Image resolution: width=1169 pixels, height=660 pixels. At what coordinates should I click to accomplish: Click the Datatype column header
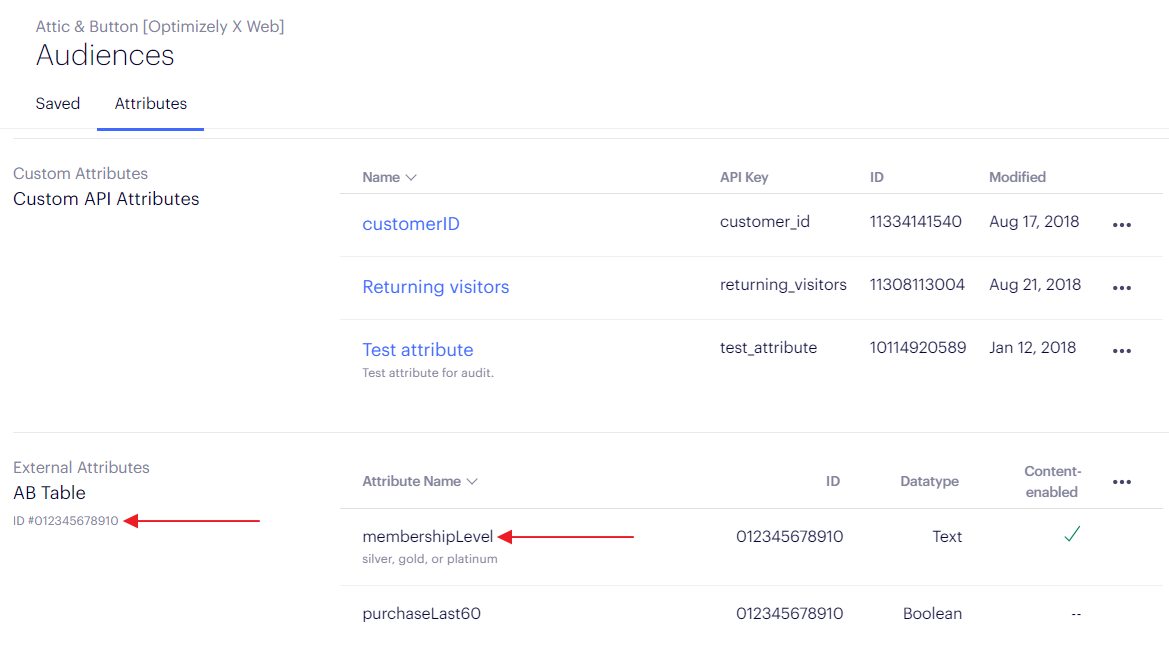click(x=929, y=481)
